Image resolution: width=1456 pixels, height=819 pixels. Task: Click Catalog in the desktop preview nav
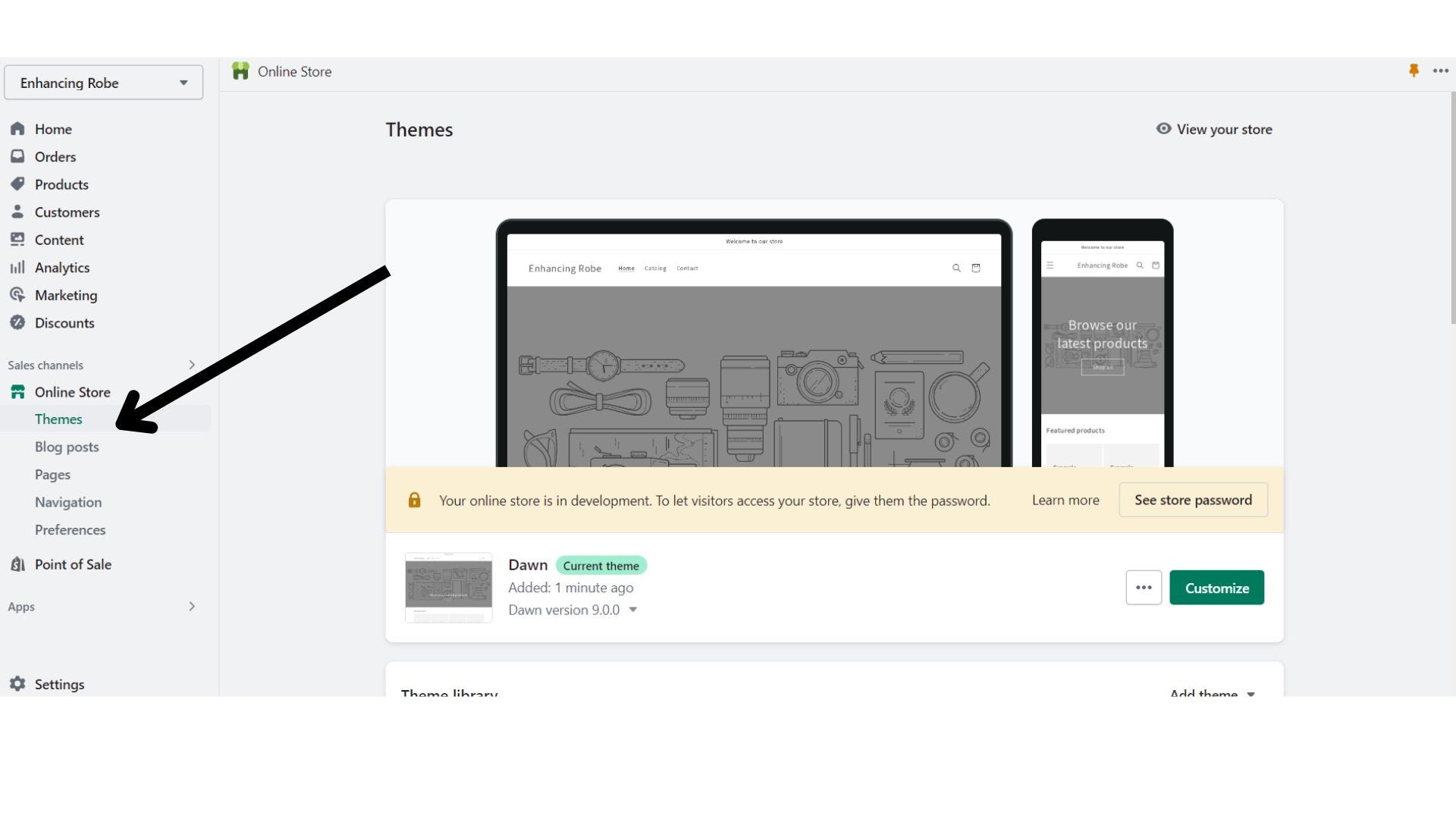point(655,268)
